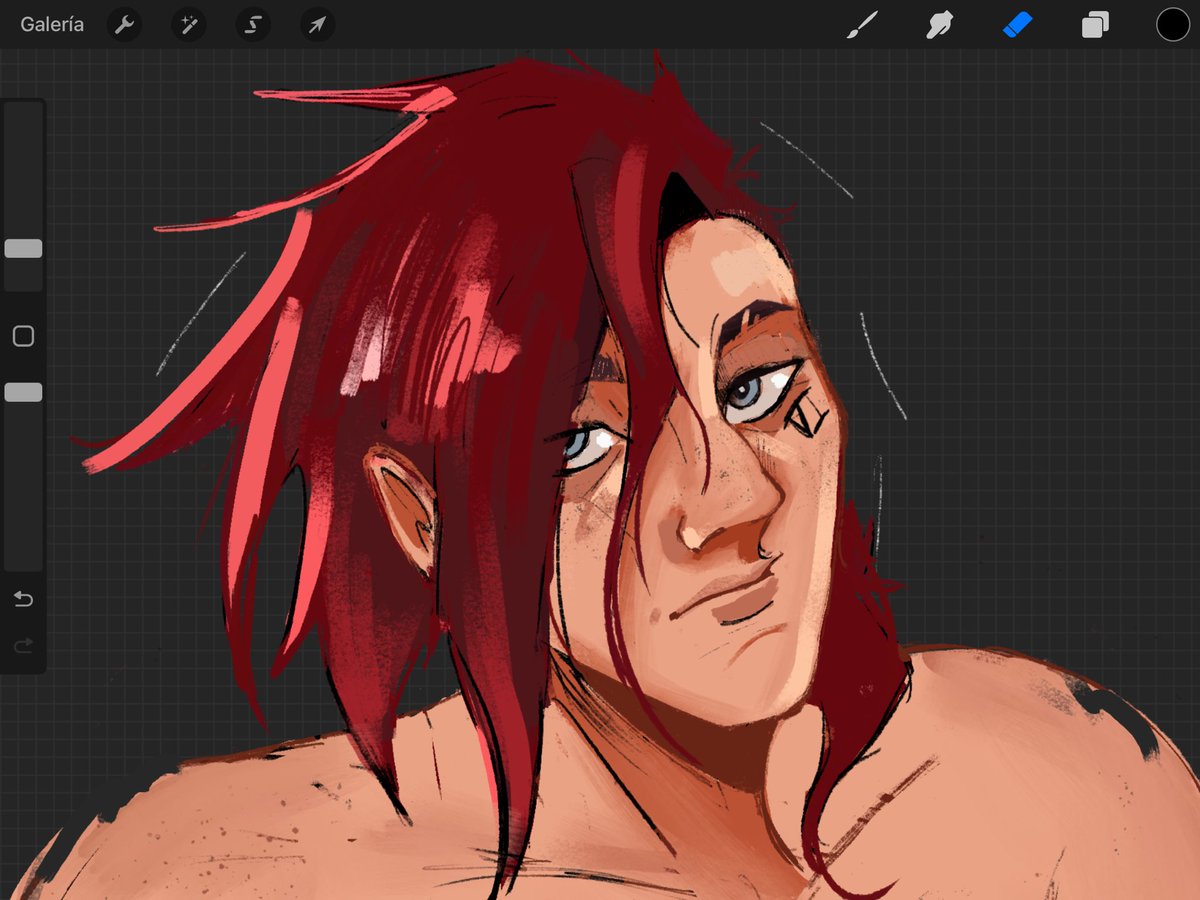Select the Selection S-shaped tool

(253, 25)
